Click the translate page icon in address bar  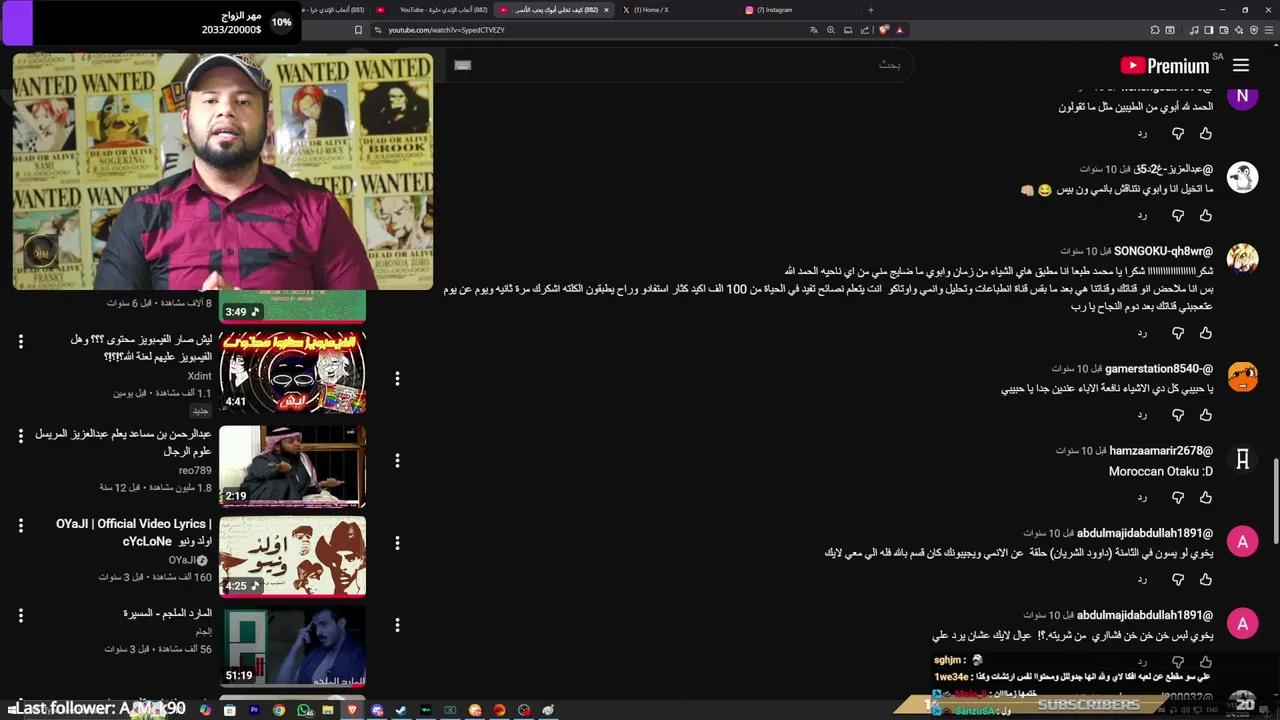pos(814,30)
